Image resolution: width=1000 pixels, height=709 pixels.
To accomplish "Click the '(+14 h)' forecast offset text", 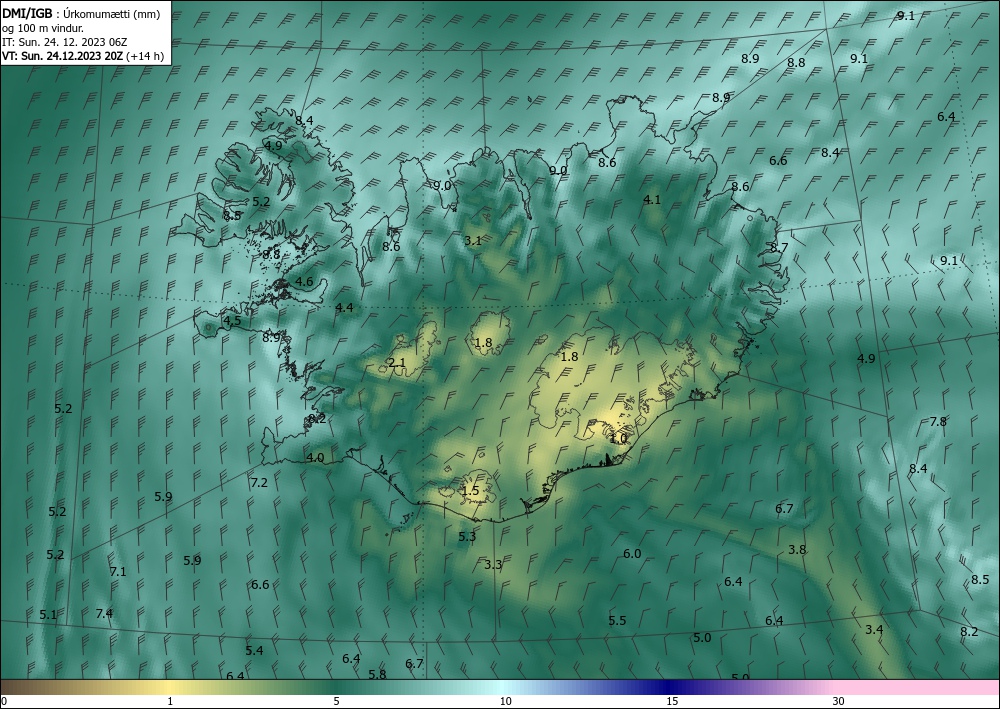I will point(145,56).
